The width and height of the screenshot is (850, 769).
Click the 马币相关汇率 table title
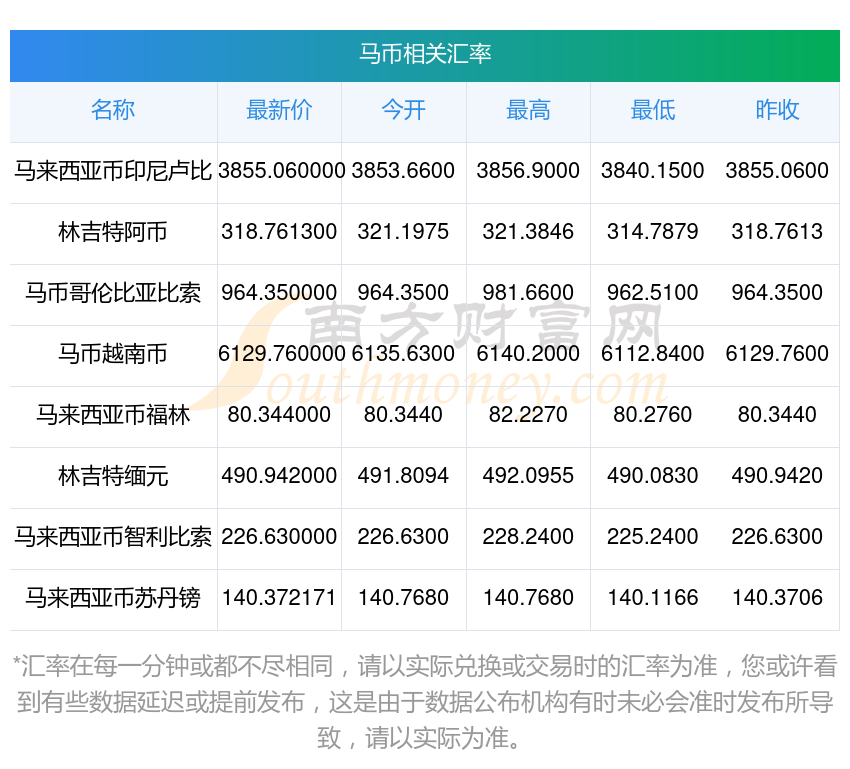click(x=425, y=54)
